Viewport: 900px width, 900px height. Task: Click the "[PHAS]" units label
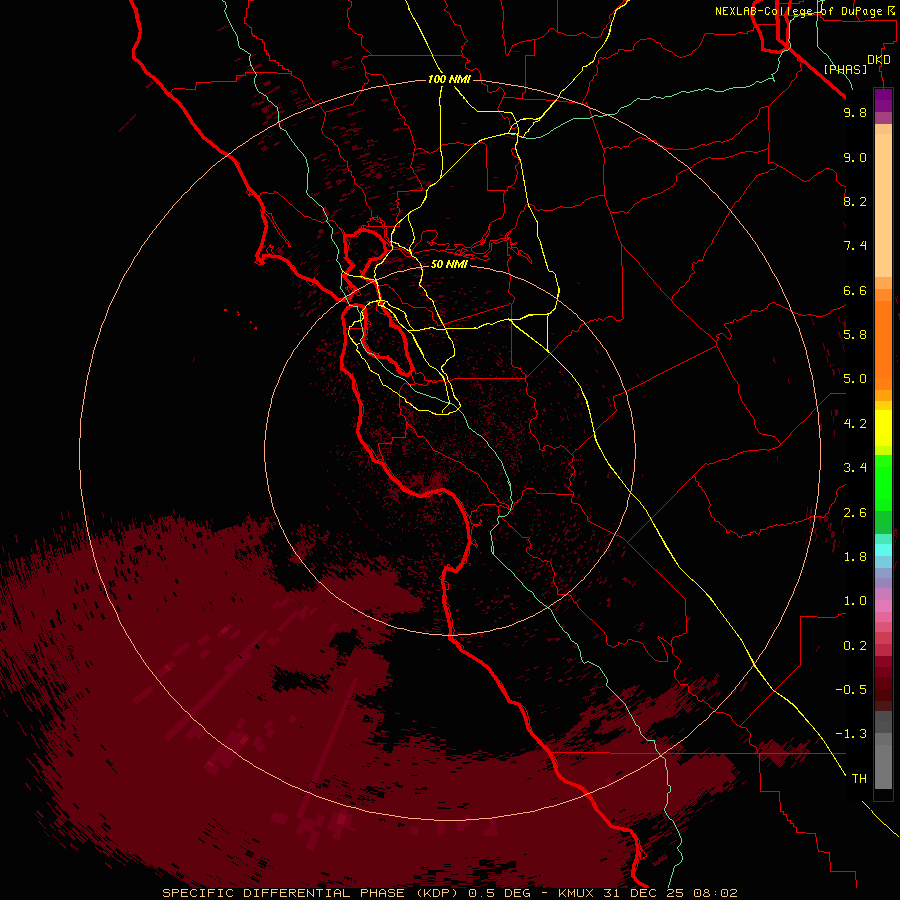(x=845, y=69)
